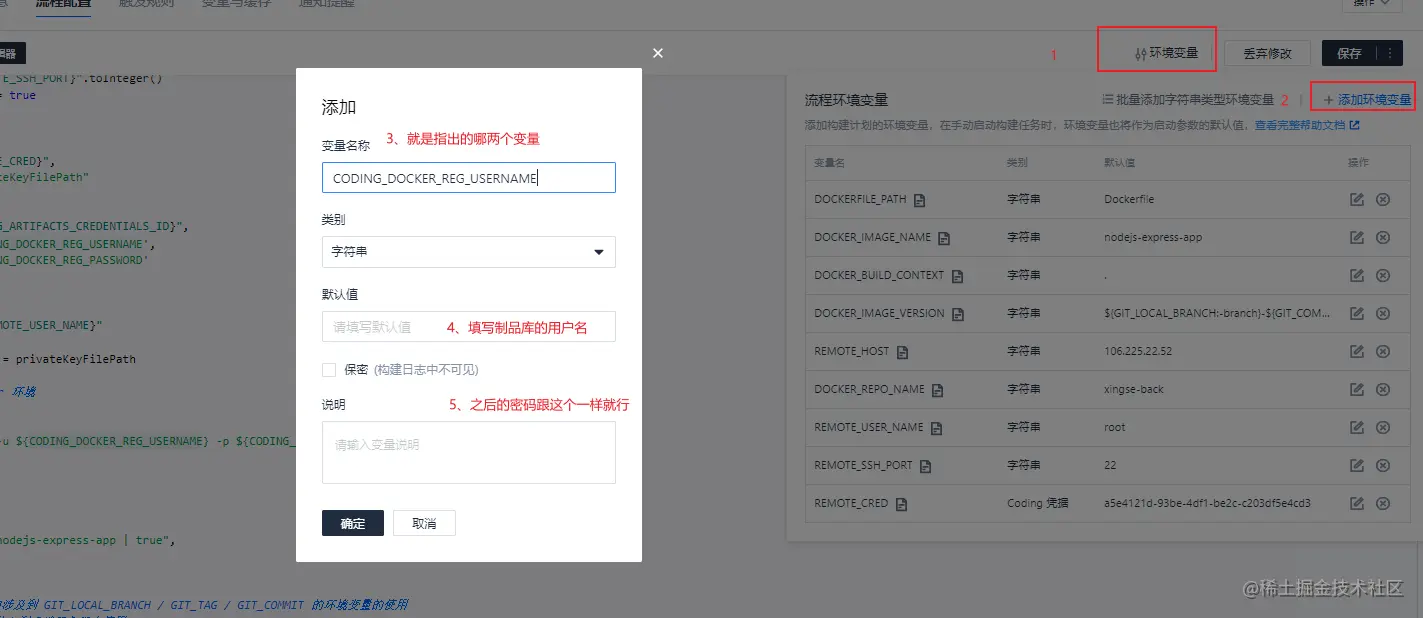Click the 说明 description textarea
Image resolution: width=1423 pixels, height=618 pixels.
pos(468,452)
